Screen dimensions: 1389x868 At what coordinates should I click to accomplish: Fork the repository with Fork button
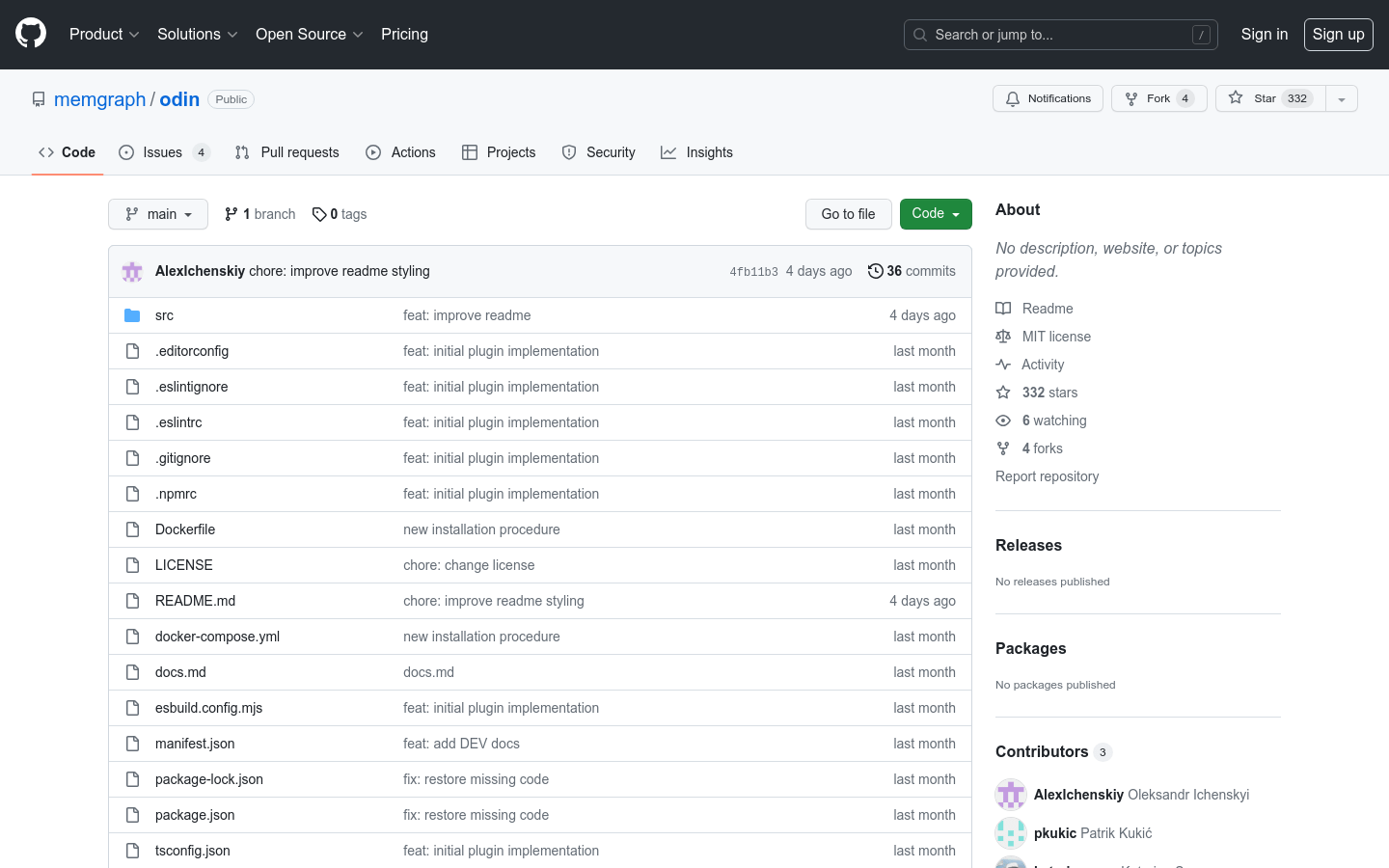[1159, 98]
